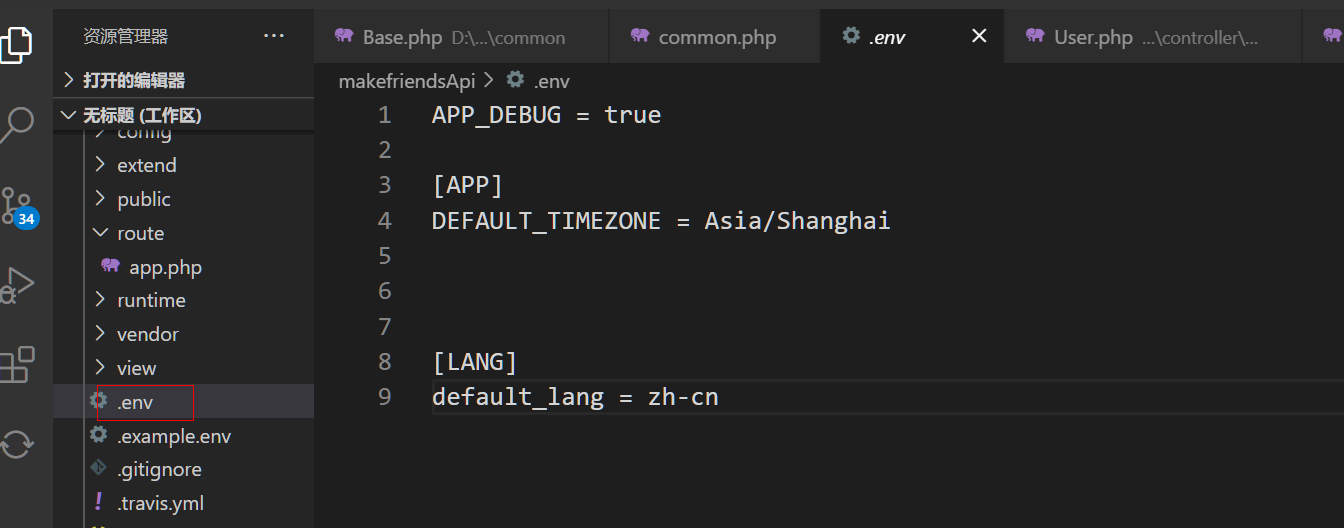Screen dimensions: 1344x528
Task: Switch to the Base.php tab
Action: tap(402, 38)
